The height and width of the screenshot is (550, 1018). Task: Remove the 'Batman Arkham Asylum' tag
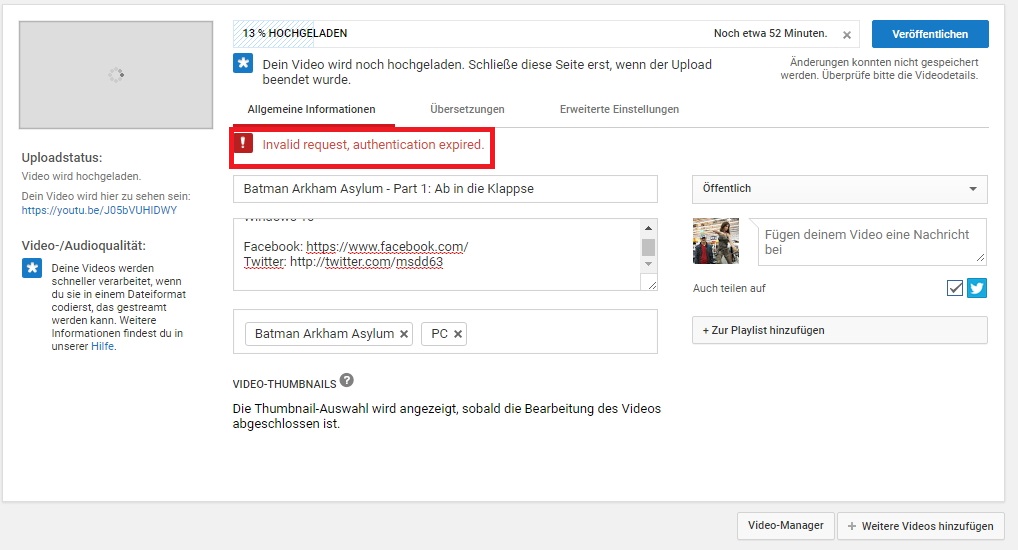(x=404, y=334)
